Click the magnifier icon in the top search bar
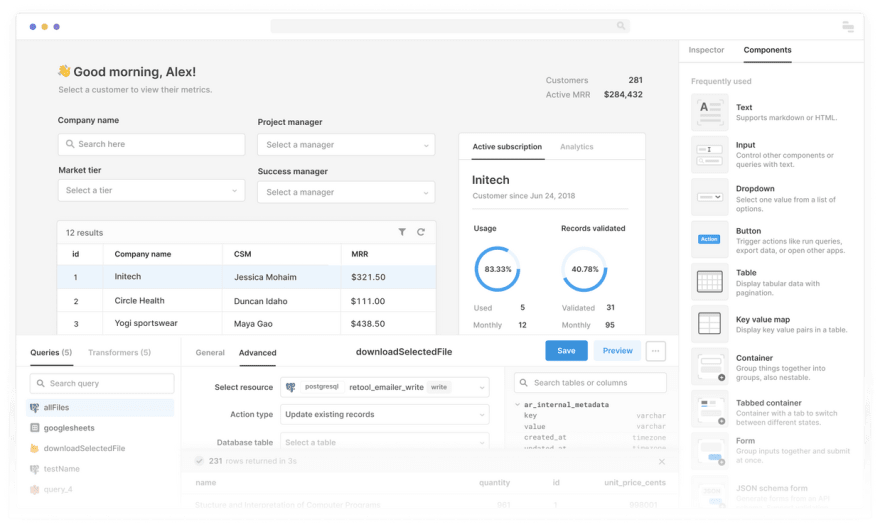Viewport: 880px width, 527px height. coord(621,26)
